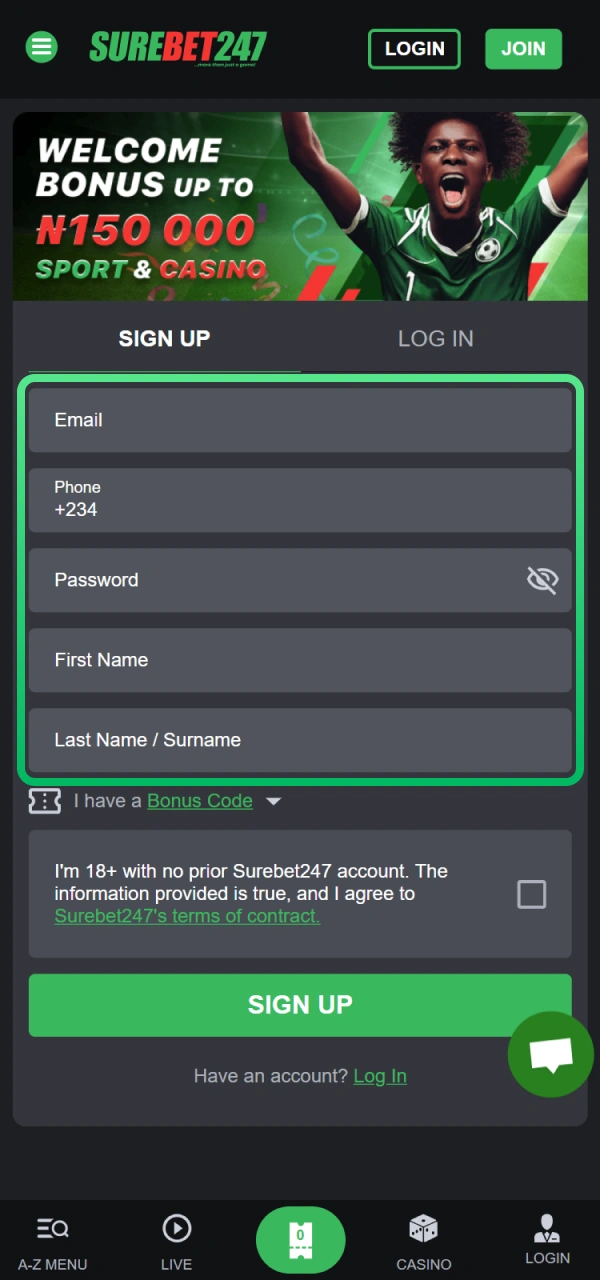Select the LIVE betting icon
Image resolution: width=600 pixels, height=1280 pixels.
176,1228
